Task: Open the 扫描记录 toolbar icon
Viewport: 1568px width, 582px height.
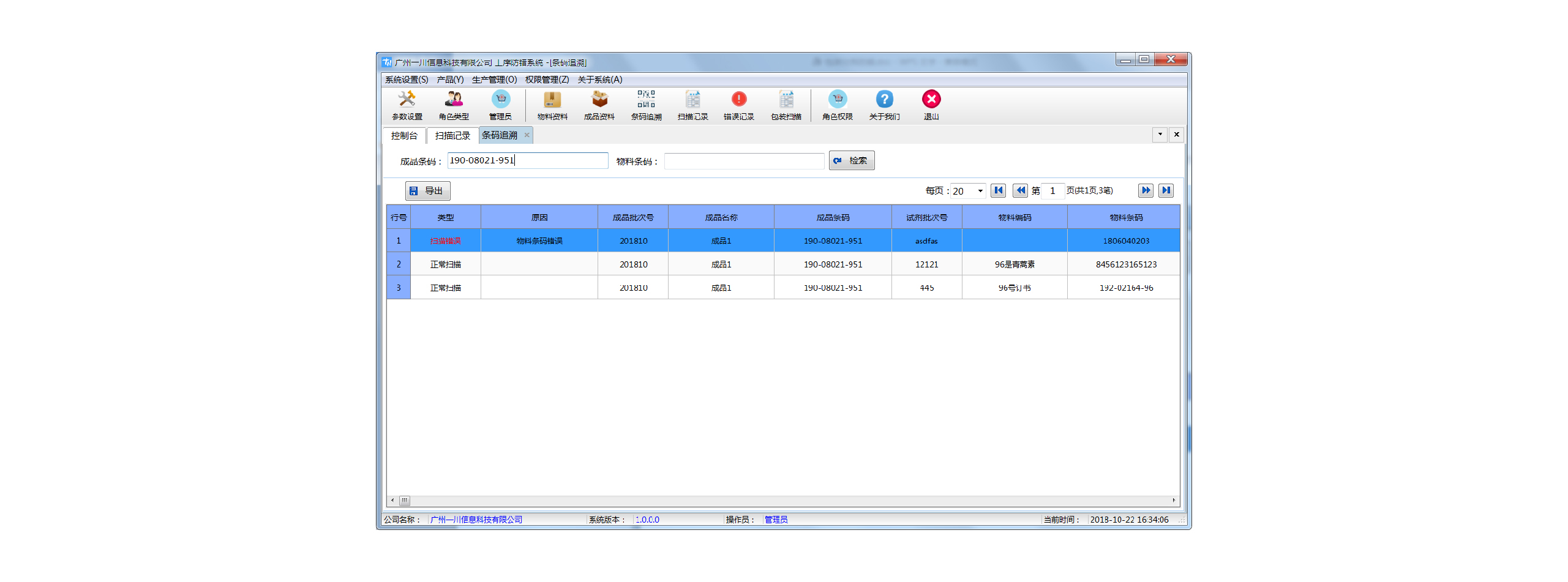Action: point(692,105)
